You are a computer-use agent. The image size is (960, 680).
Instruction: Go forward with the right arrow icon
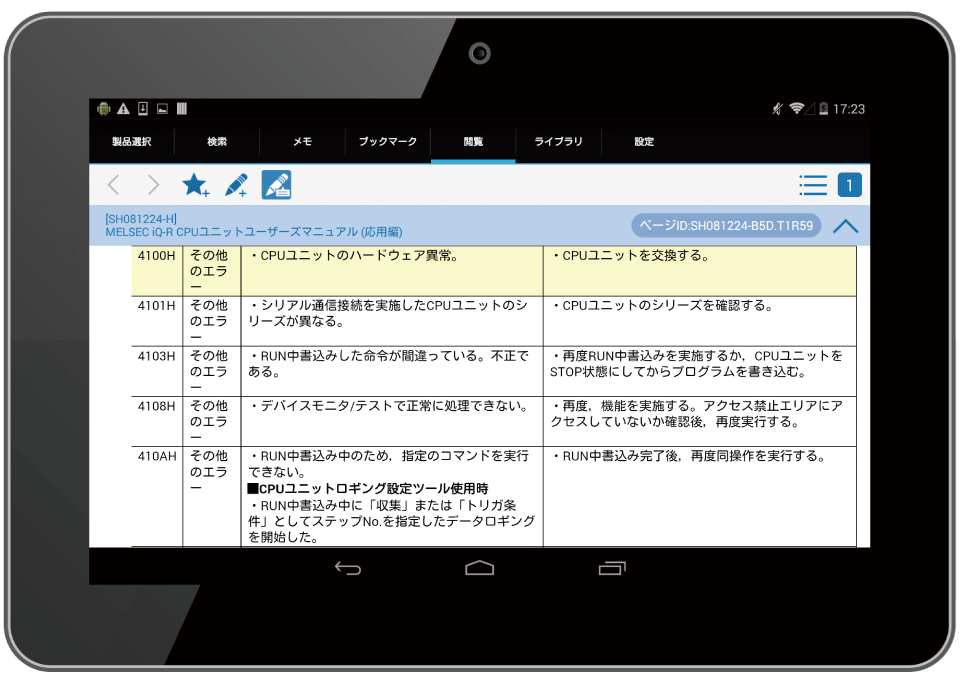click(153, 185)
